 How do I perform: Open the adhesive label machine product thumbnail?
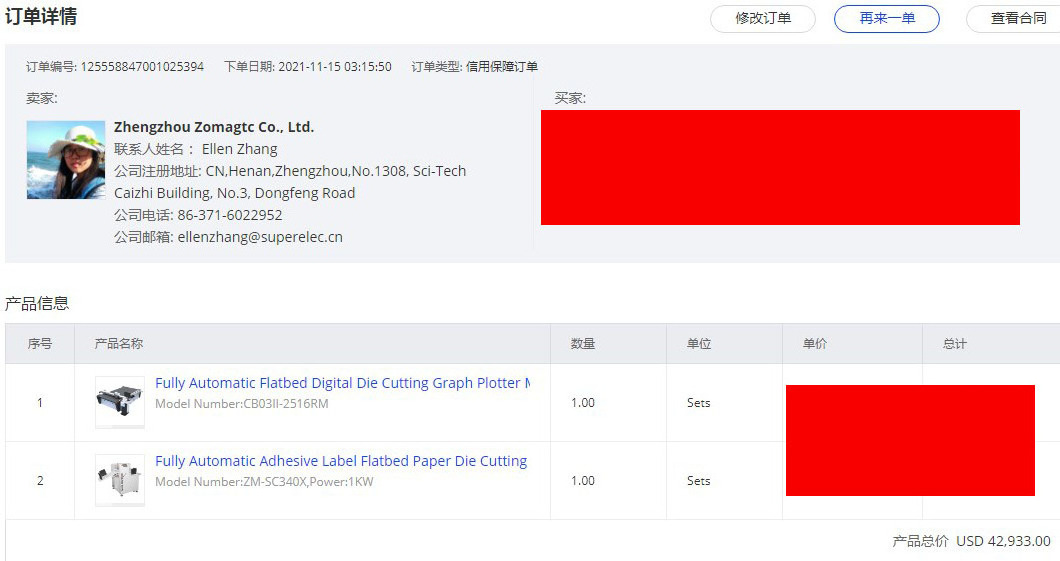[x=120, y=480]
